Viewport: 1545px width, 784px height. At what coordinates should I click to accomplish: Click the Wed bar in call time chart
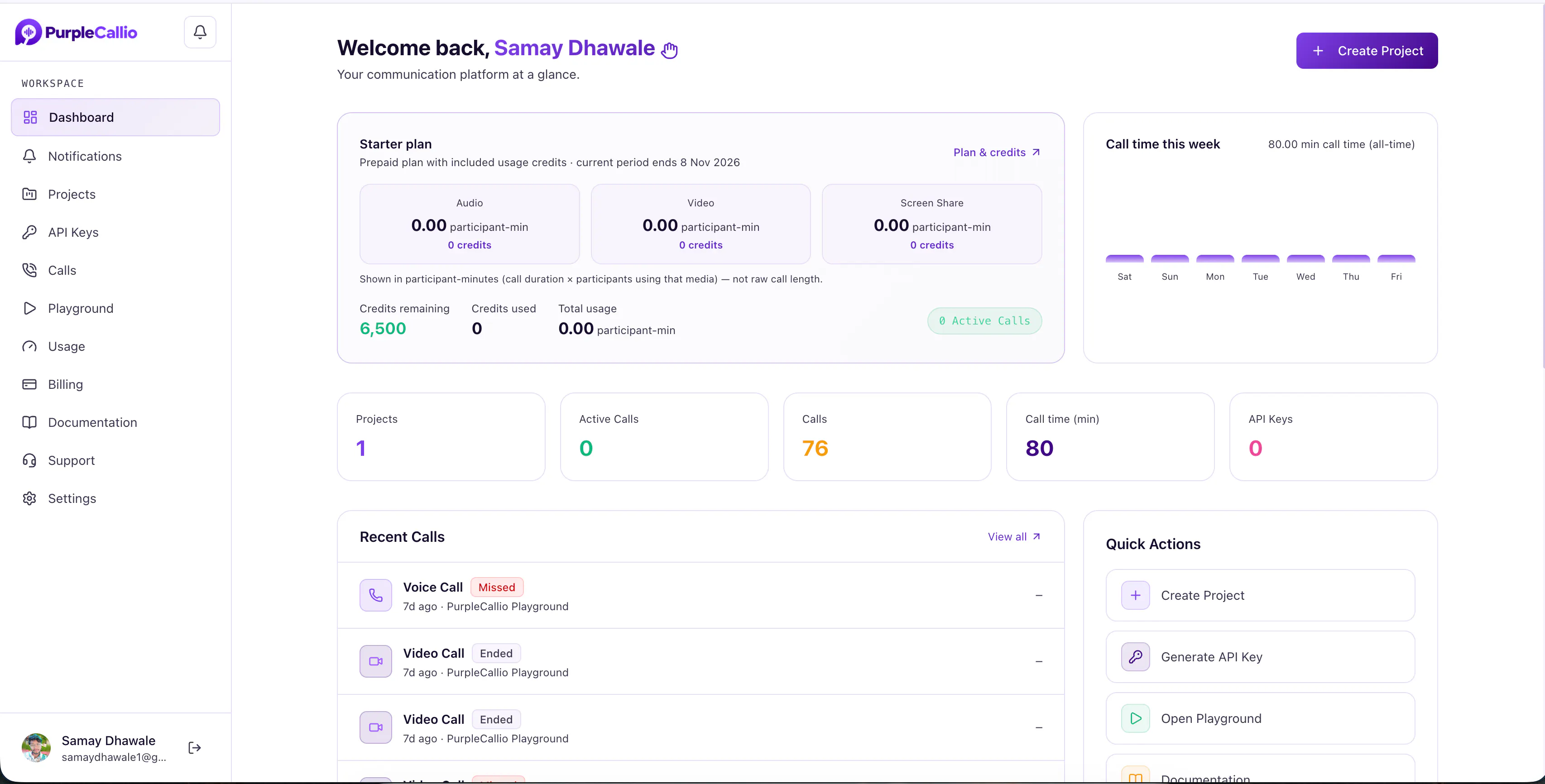(x=1306, y=259)
